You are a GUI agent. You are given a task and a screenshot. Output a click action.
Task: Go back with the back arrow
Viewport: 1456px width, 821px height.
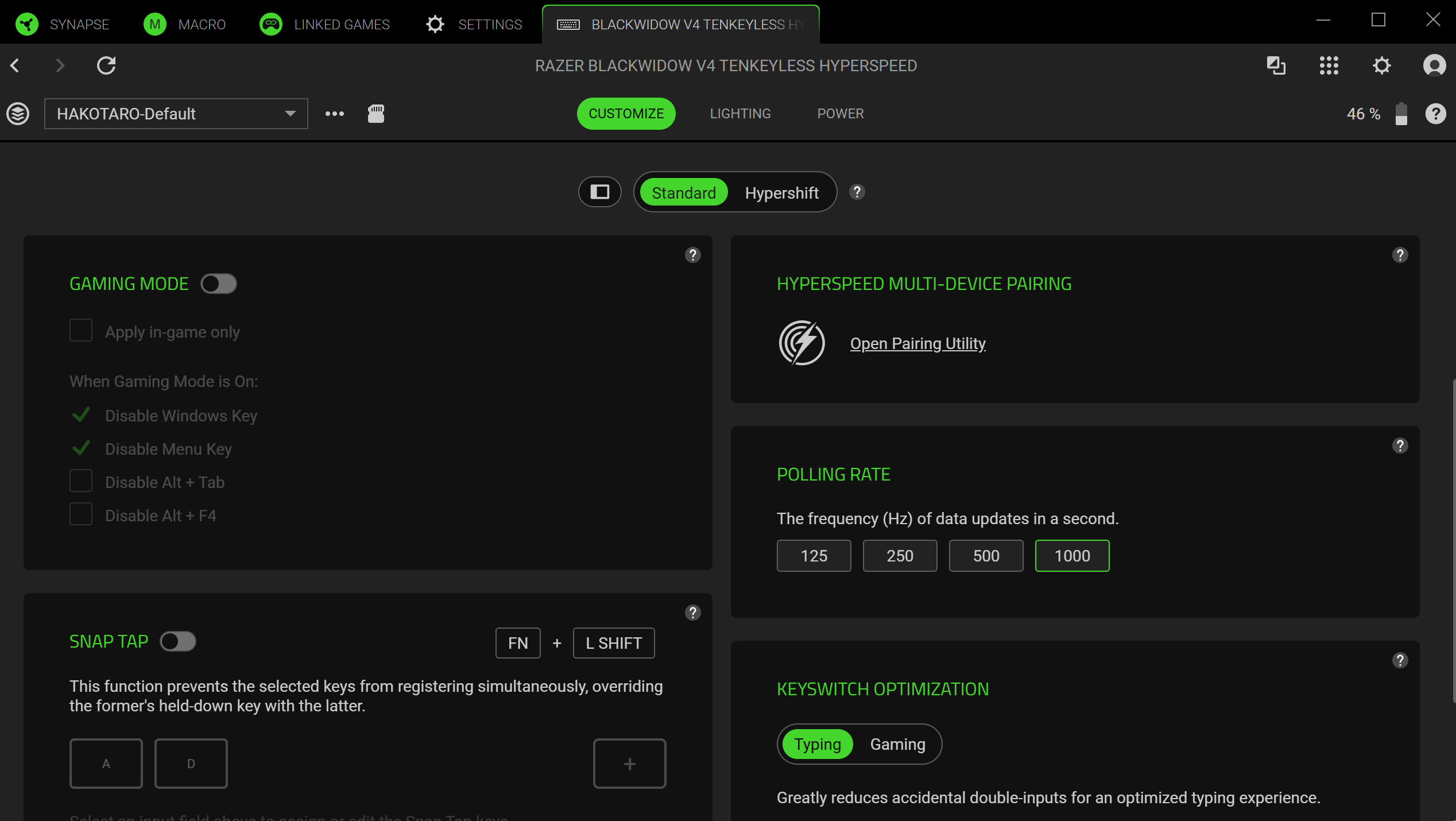(16, 65)
